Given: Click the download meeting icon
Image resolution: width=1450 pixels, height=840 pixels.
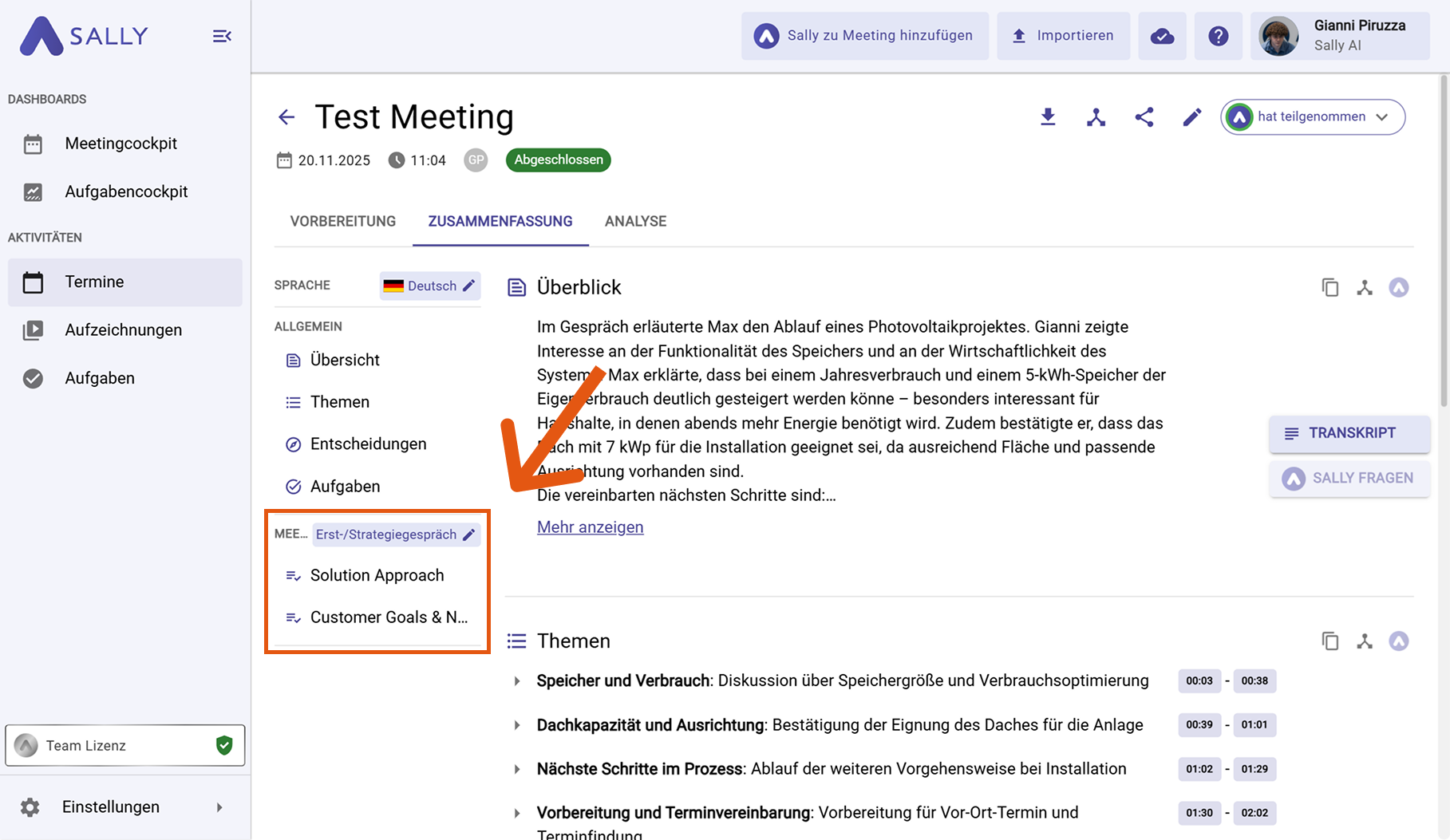Looking at the screenshot, I should click(1048, 117).
